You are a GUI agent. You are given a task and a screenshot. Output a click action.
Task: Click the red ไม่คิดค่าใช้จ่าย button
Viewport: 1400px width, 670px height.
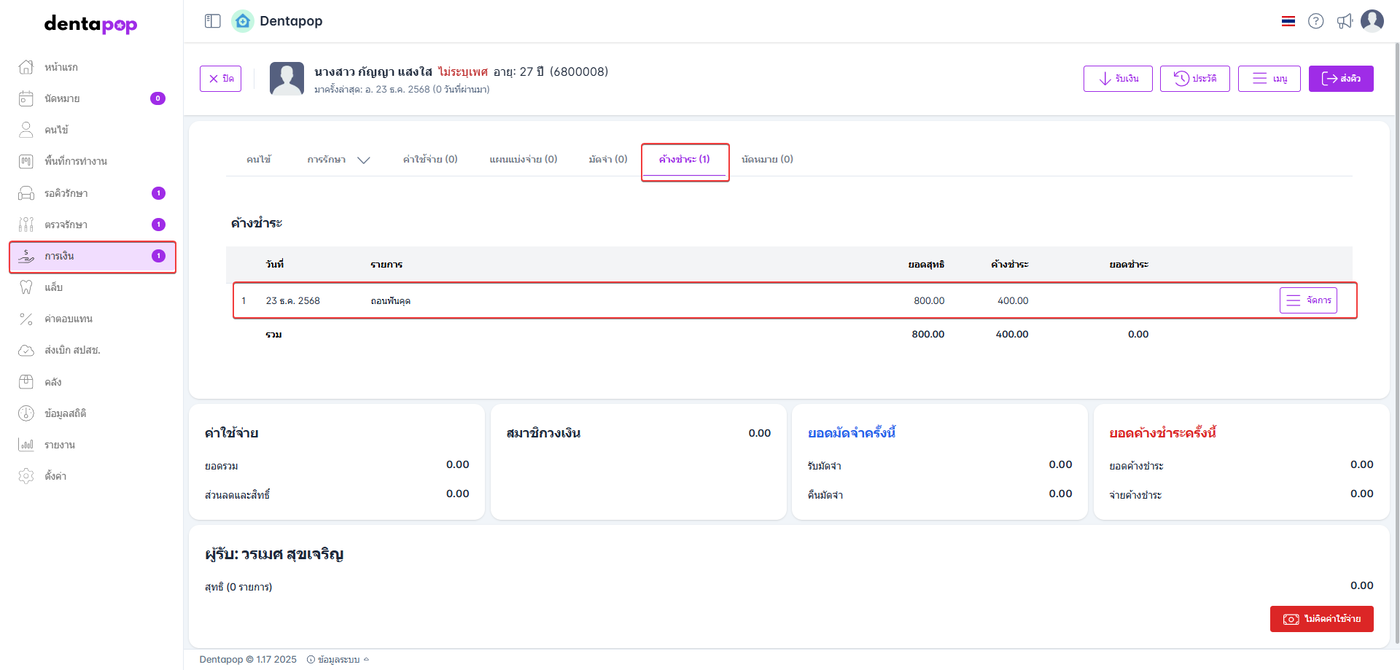pos(1322,619)
